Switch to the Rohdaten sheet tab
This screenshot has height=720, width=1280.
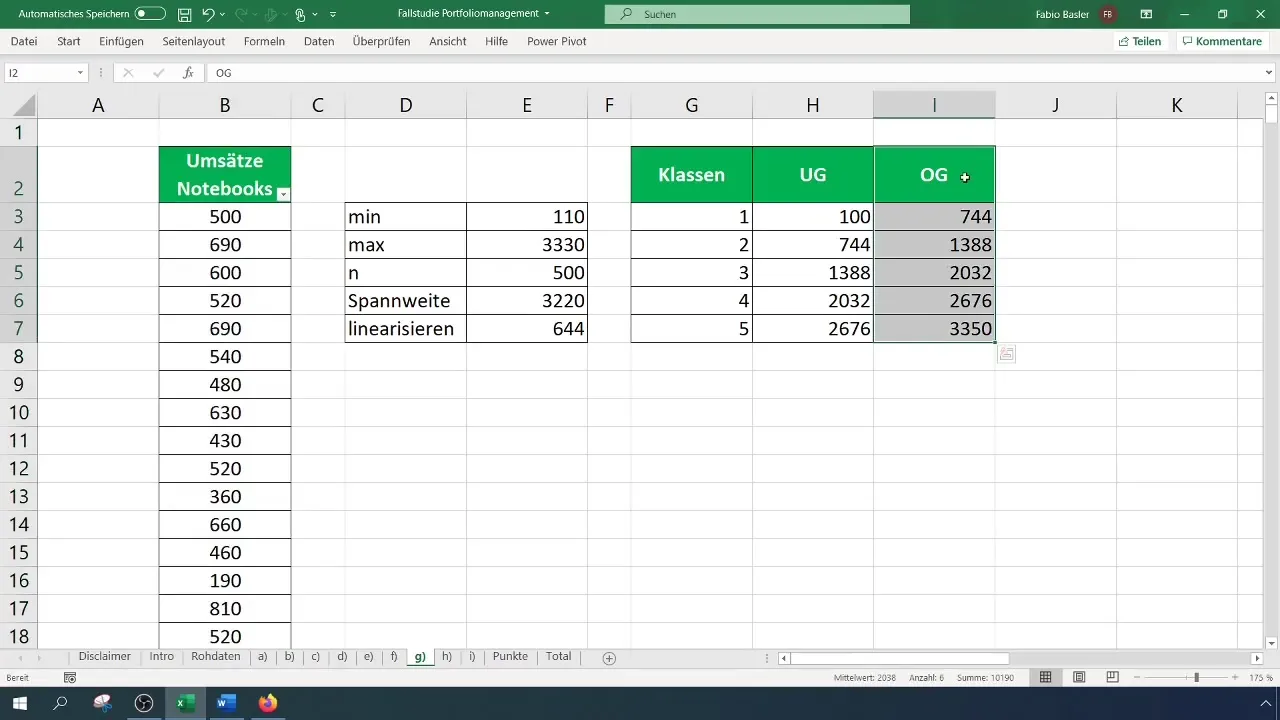click(216, 657)
